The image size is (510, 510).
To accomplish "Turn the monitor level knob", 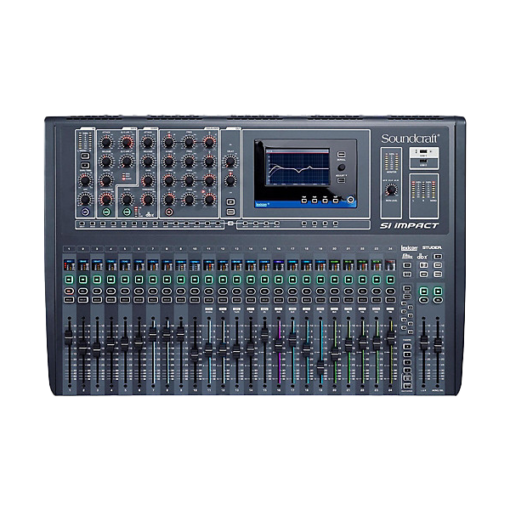I will click(x=391, y=190).
